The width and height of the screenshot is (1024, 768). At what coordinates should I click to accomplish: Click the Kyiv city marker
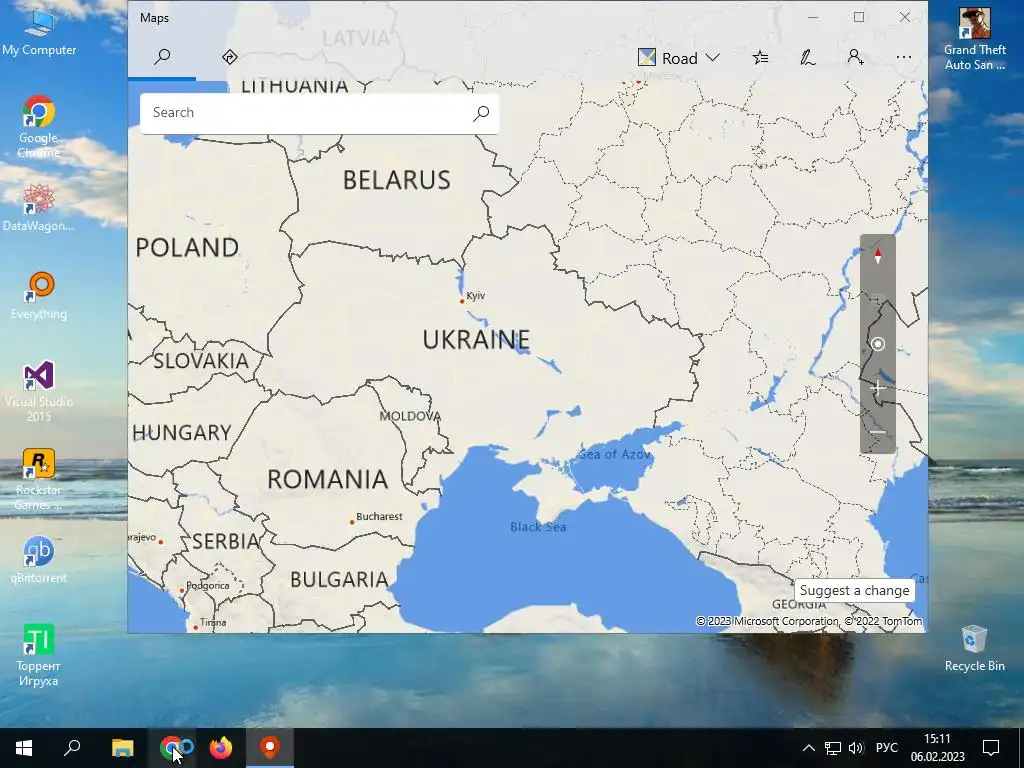coord(462,301)
